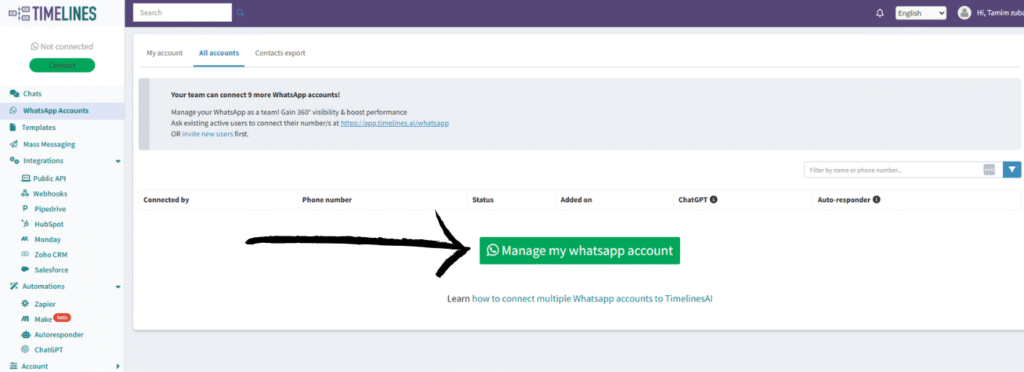Viewport: 1024px width, 372px height.
Task: Click the Status column header
Action: click(x=483, y=200)
